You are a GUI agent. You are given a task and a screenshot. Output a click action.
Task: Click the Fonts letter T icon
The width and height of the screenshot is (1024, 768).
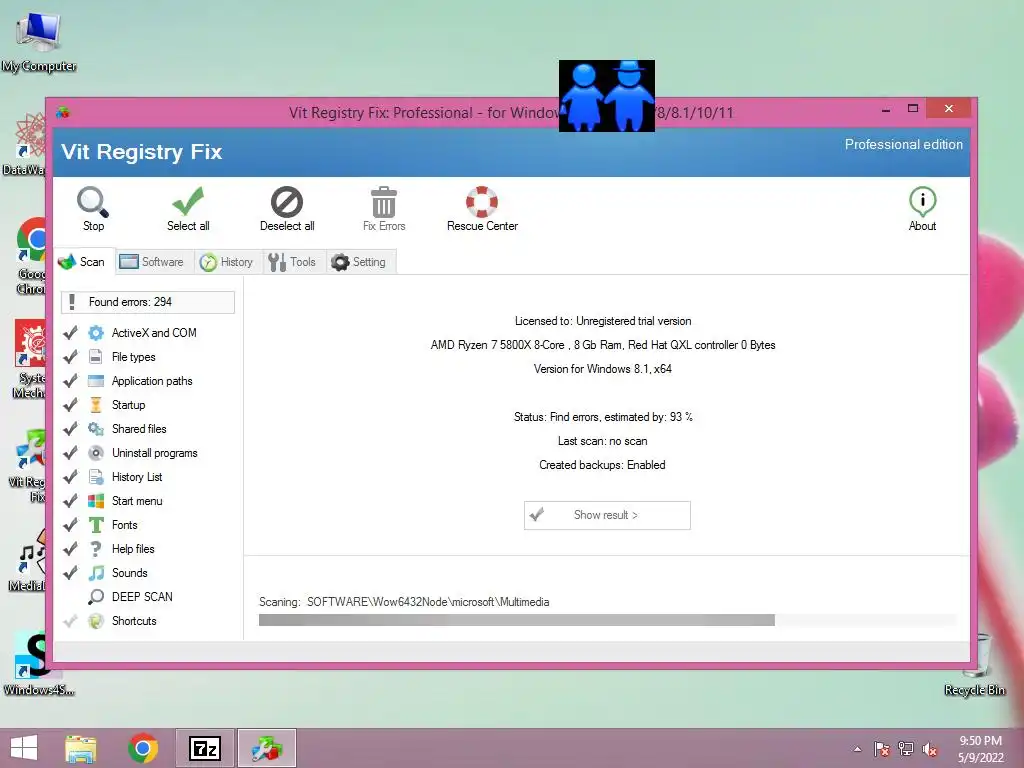click(96, 525)
